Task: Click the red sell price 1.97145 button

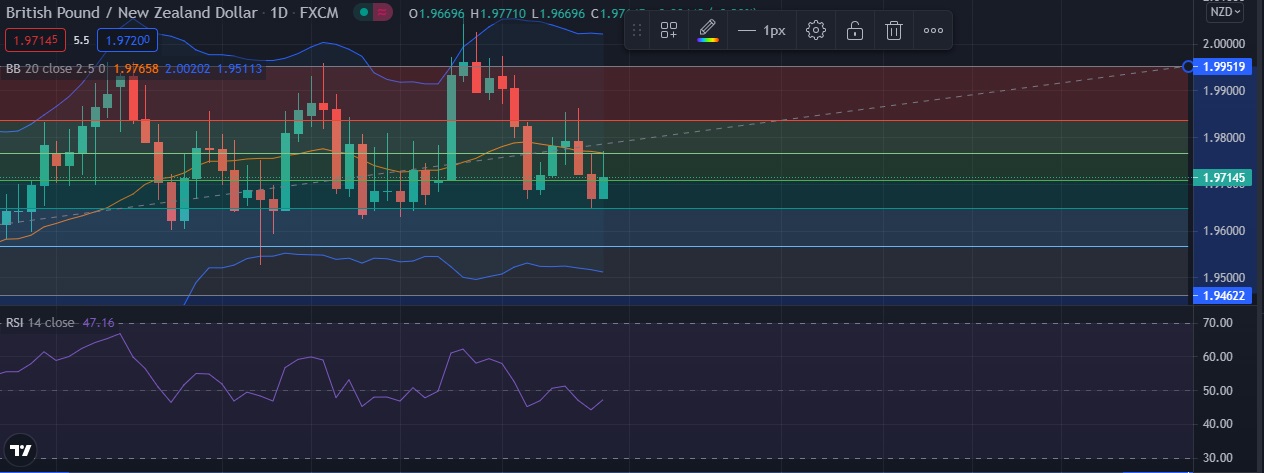Action: [36, 40]
